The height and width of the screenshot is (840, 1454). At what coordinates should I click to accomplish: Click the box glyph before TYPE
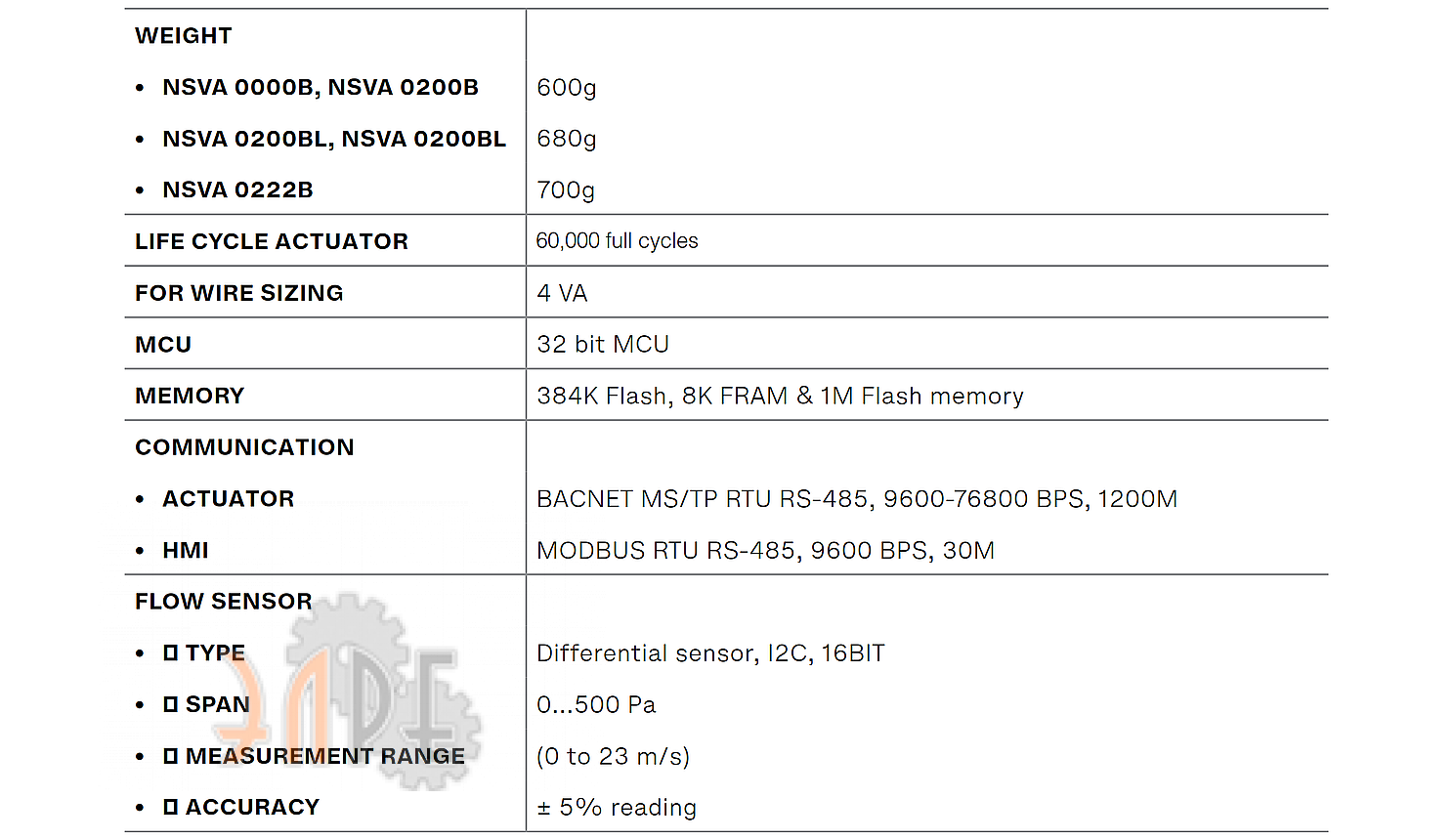coord(171,652)
